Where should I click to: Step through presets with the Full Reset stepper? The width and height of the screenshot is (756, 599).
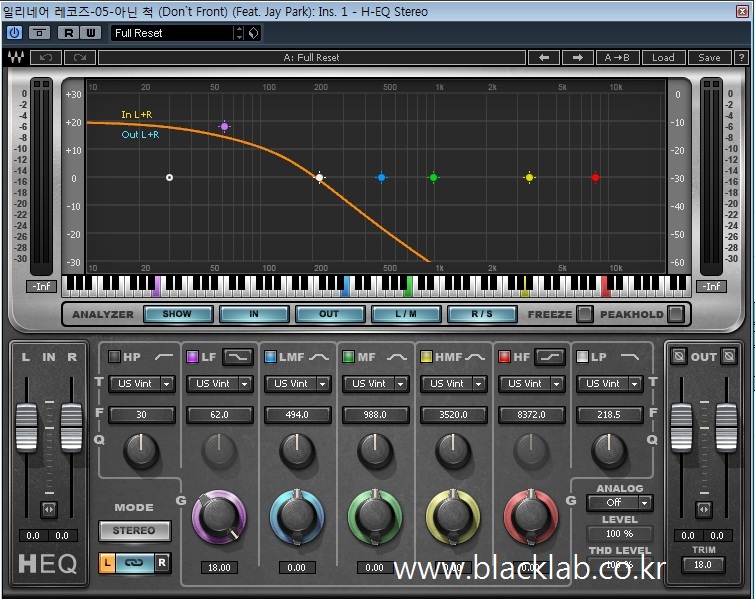(239, 33)
